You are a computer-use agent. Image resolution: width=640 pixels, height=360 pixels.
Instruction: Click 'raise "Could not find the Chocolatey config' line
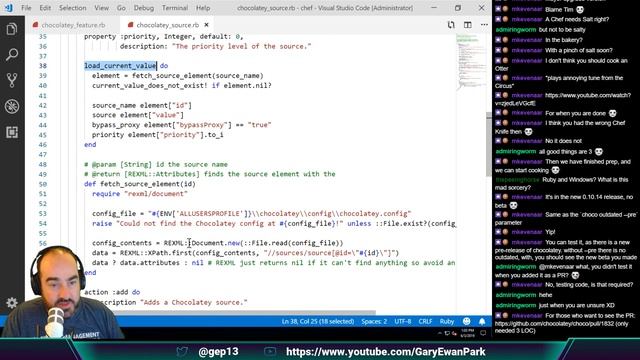click(274, 223)
